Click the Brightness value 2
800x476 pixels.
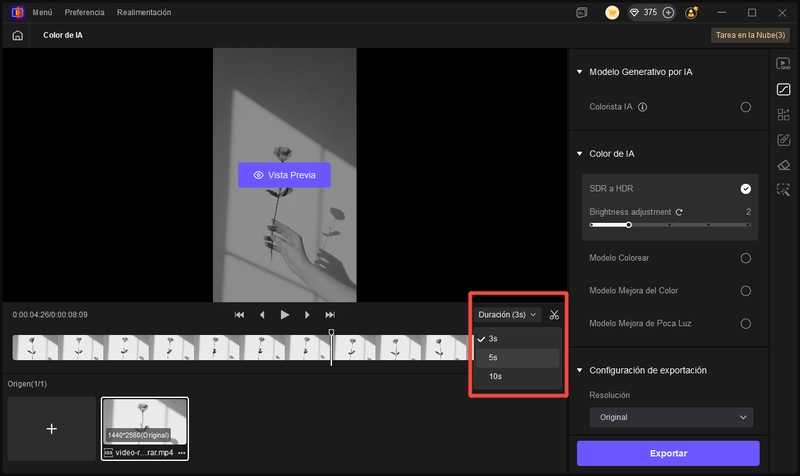click(748, 212)
